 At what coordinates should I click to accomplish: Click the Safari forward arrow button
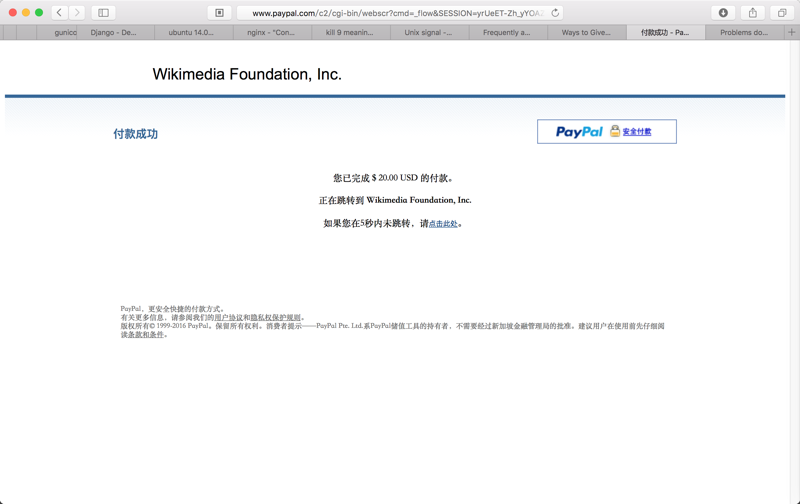(x=77, y=13)
